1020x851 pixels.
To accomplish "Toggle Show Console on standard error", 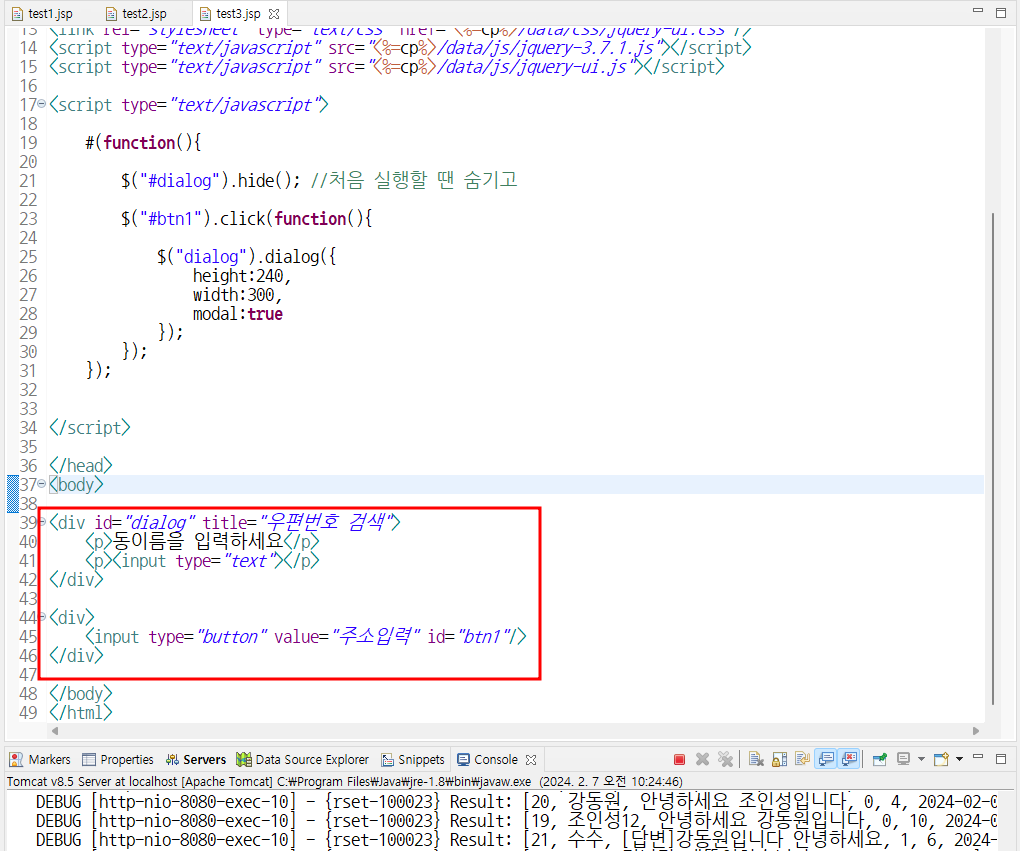I will pyautogui.click(x=849, y=759).
